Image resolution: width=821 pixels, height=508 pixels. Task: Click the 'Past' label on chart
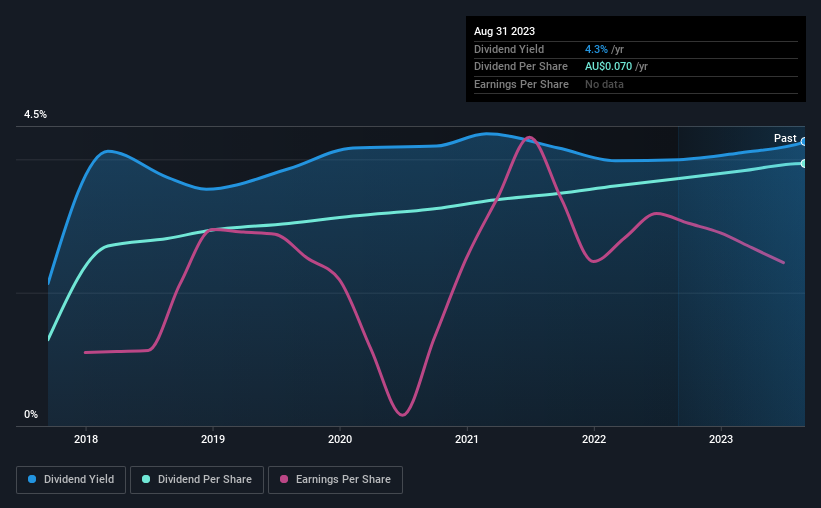[785, 138]
